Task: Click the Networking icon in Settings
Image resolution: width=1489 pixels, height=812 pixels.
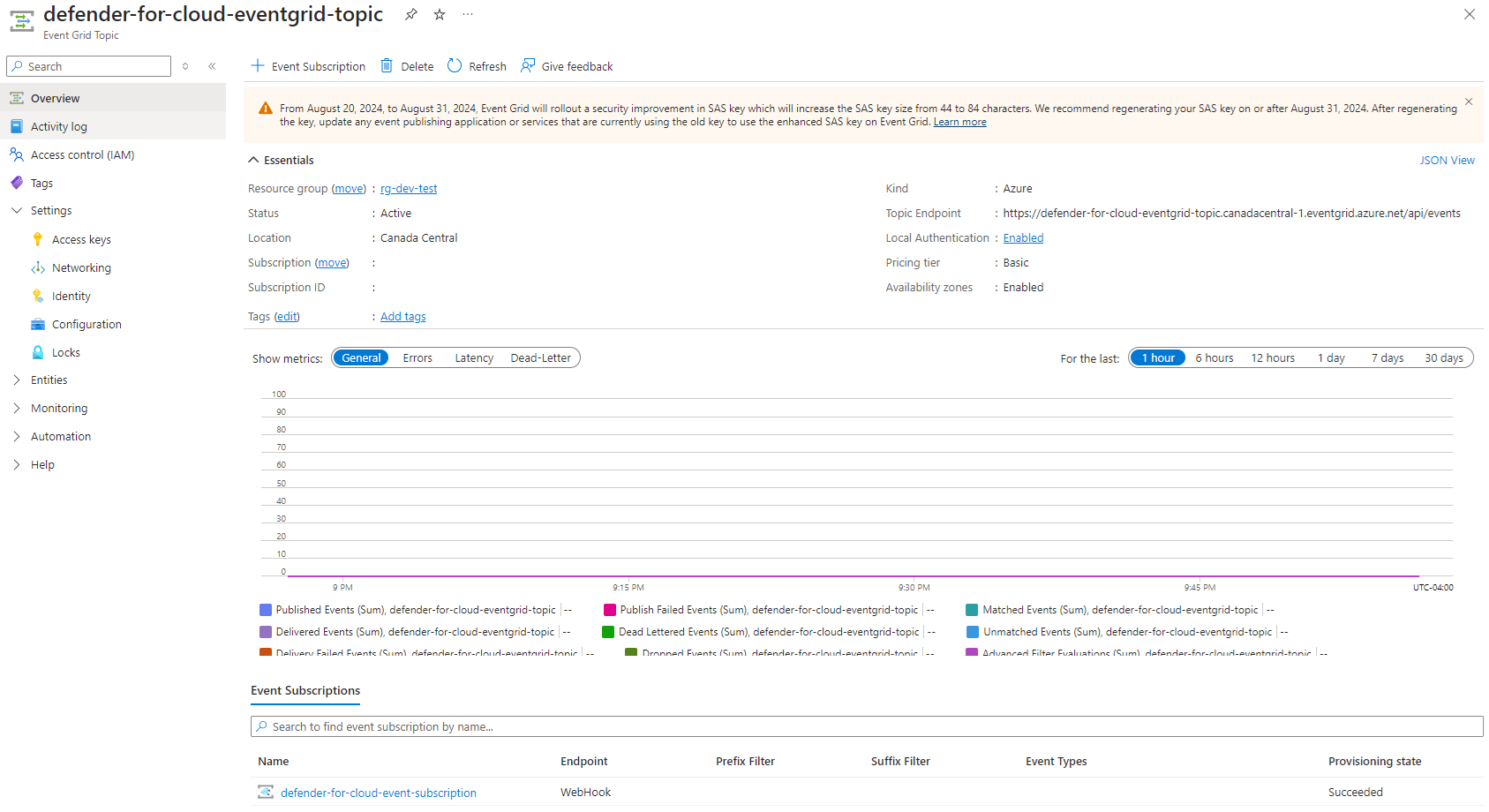Action: pyautogui.click(x=38, y=267)
